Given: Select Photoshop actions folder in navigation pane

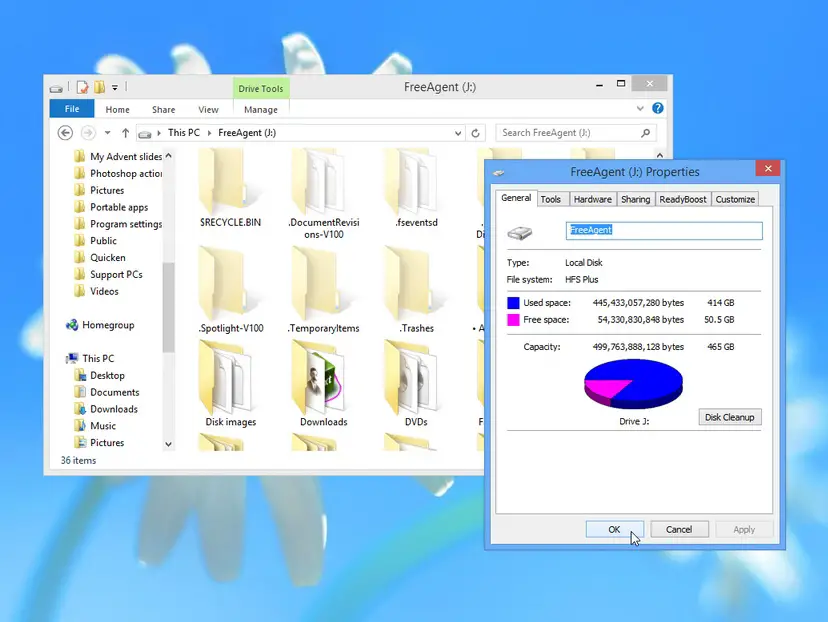Looking at the screenshot, I should point(119,173).
